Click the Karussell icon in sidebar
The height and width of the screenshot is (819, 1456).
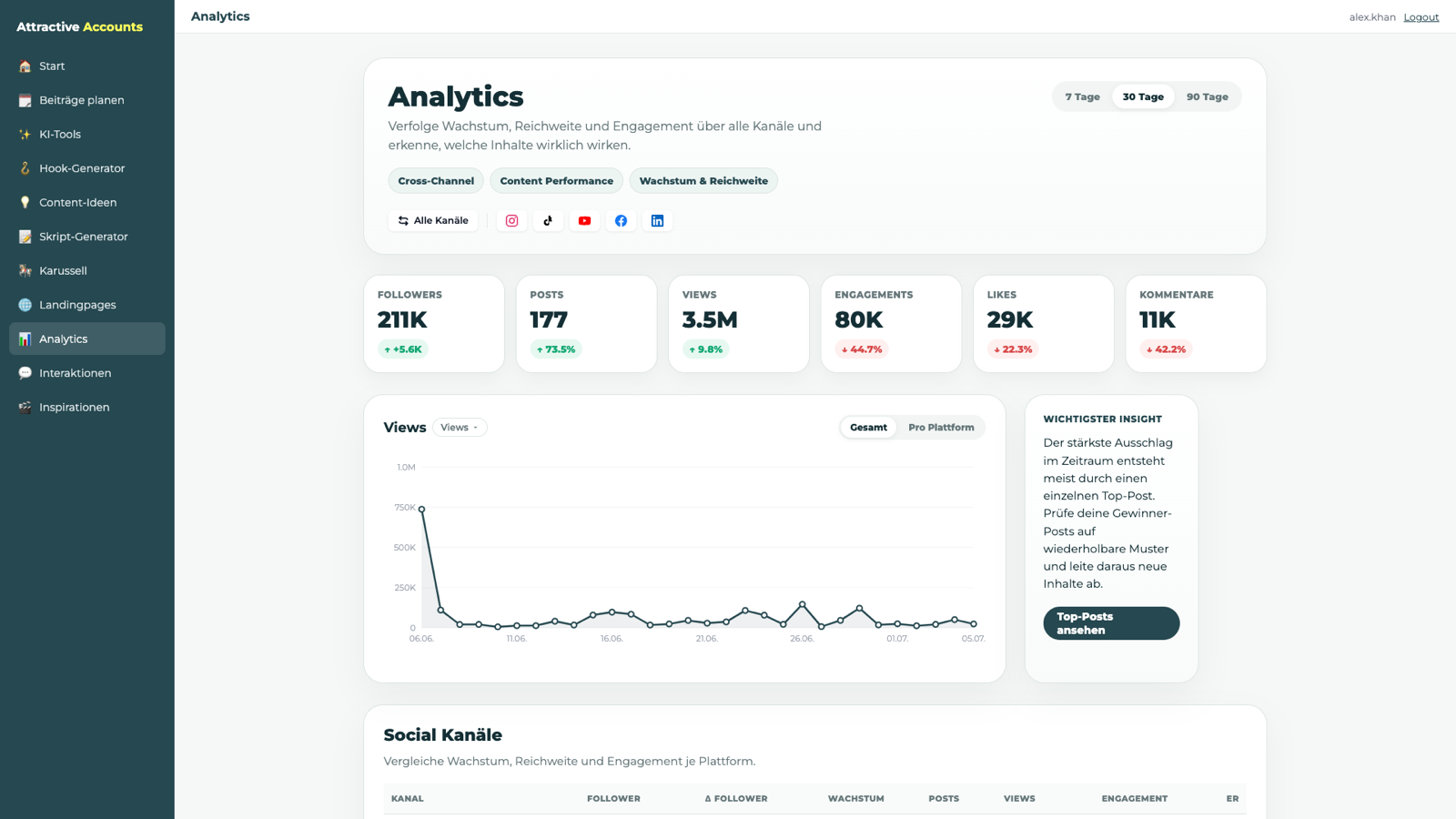pos(25,271)
